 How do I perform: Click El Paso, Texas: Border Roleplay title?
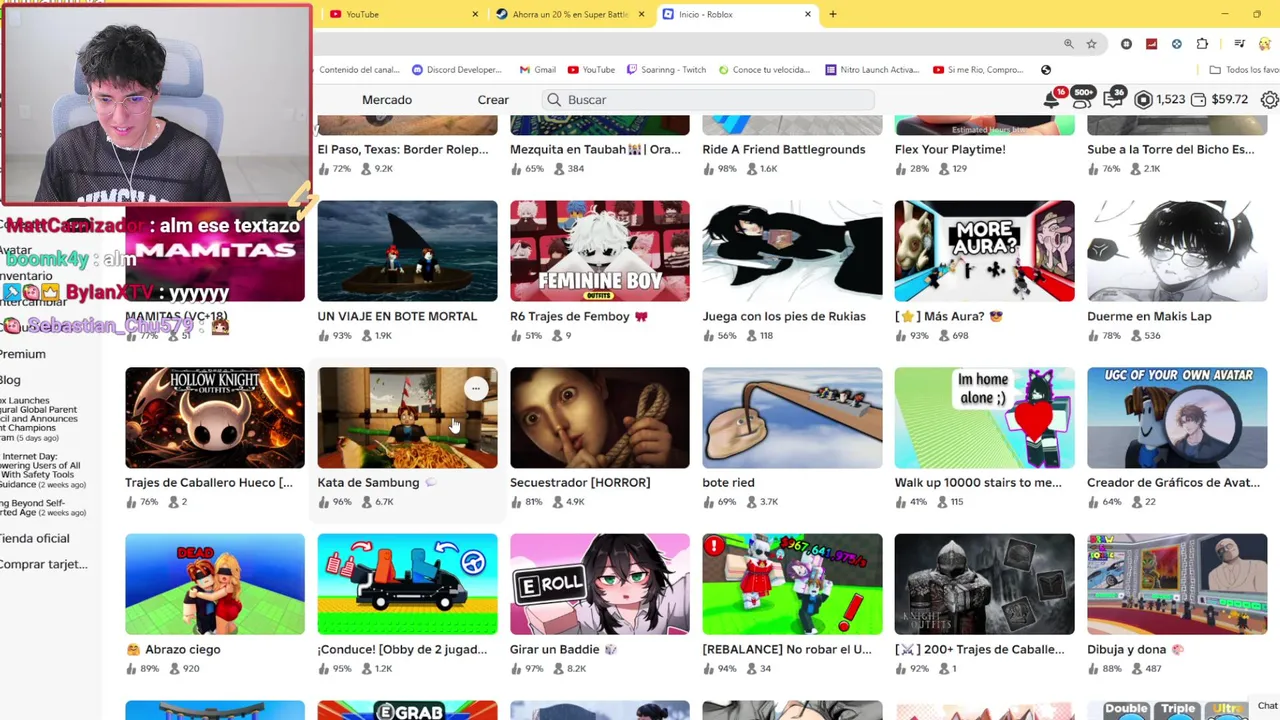403,149
